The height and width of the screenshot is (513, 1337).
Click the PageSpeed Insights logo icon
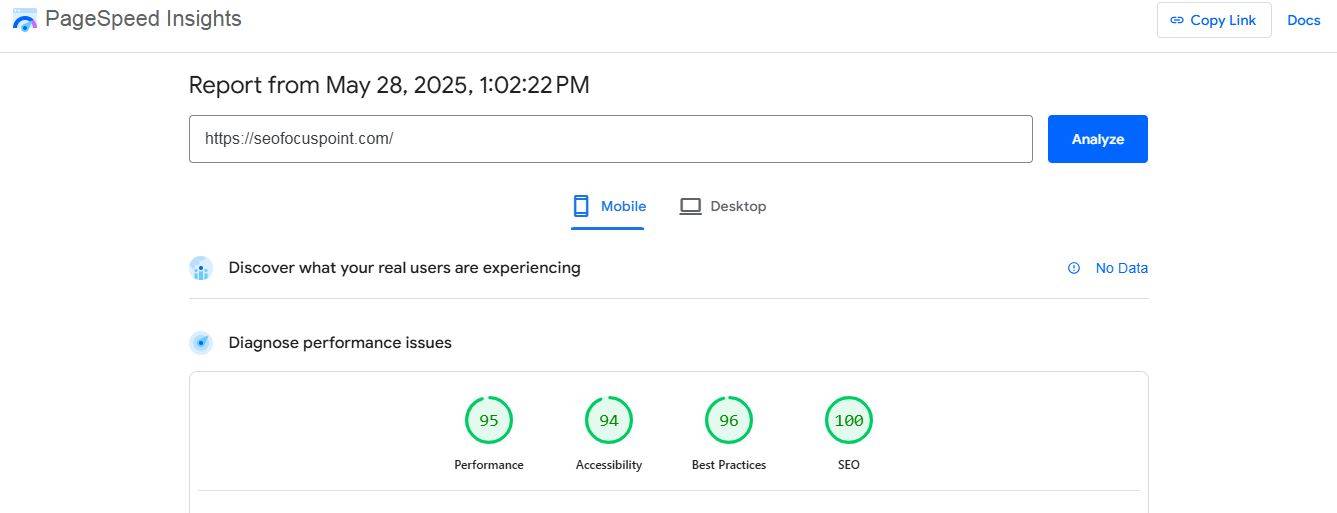pos(25,18)
